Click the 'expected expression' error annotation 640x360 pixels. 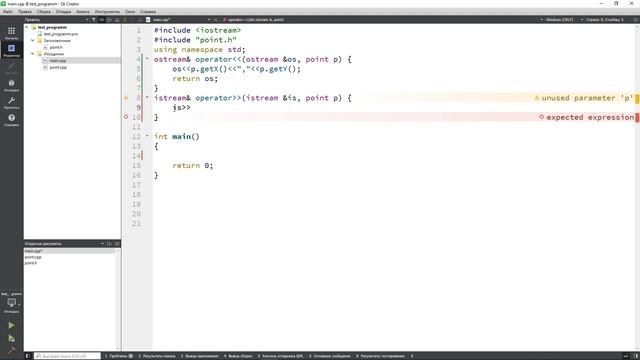(x=586, y=117)
